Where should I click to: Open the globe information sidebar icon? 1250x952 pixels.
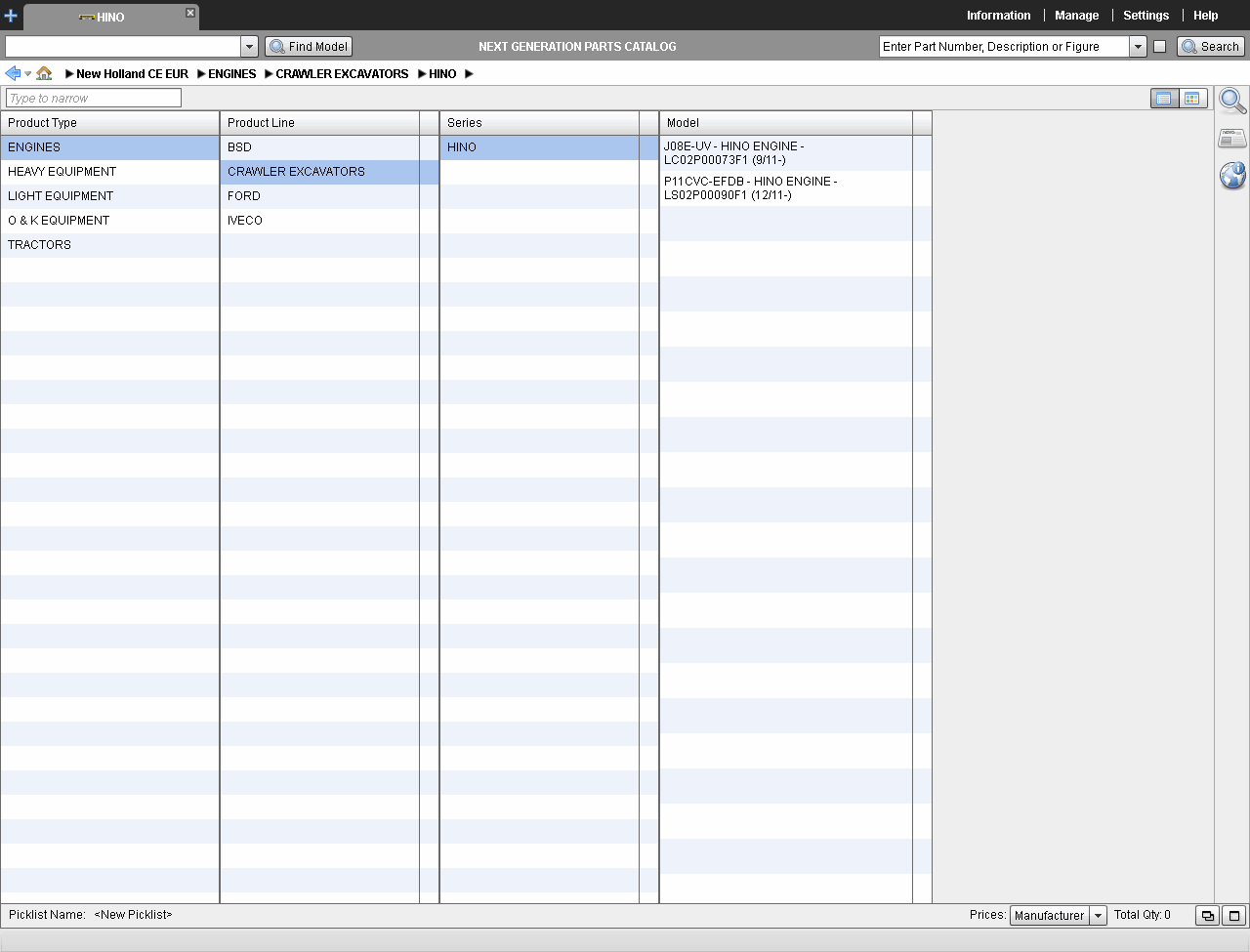[1232, 175]
